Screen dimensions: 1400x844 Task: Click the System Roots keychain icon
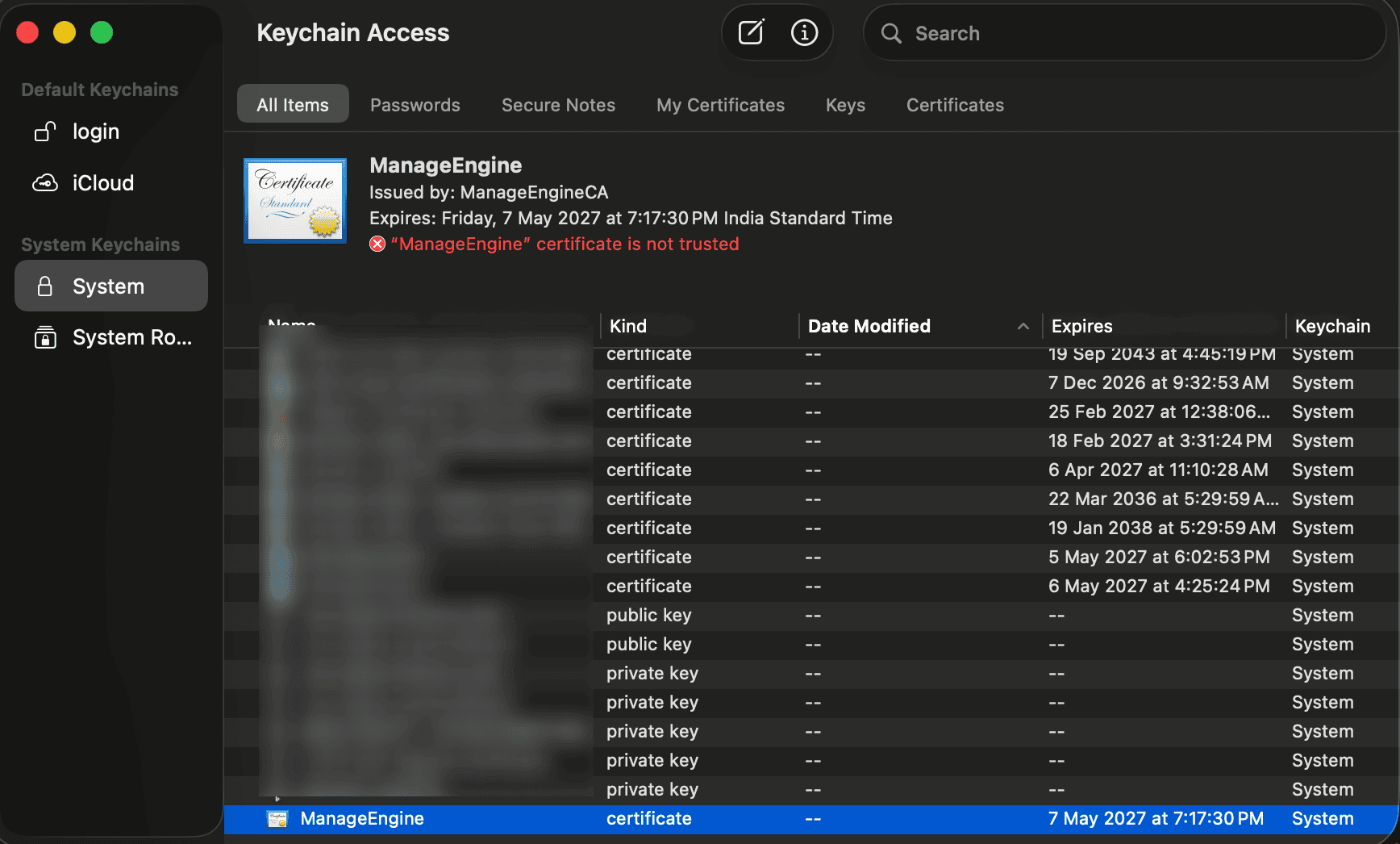[x=45, y=337]
